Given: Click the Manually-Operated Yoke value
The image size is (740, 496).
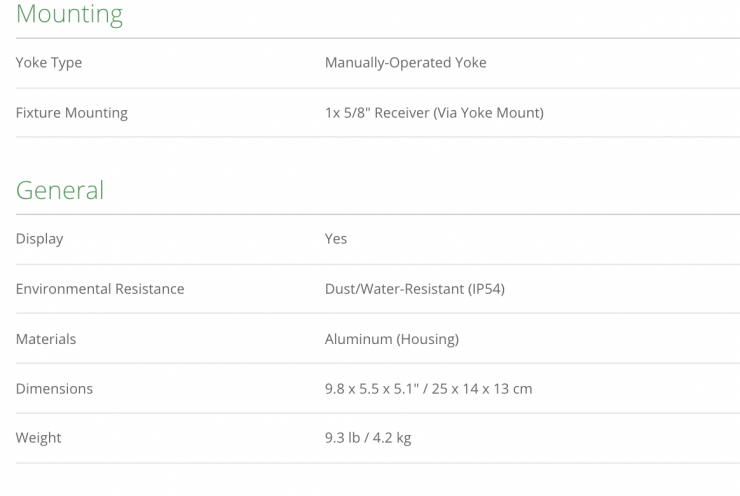Looking at the screenshot, I should 405,63.
